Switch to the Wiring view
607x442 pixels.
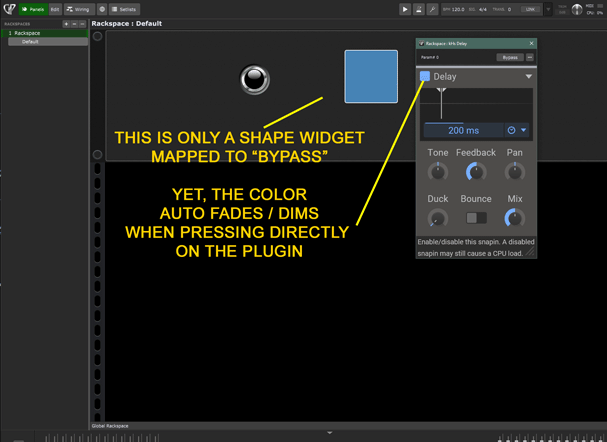click(81, 8)
